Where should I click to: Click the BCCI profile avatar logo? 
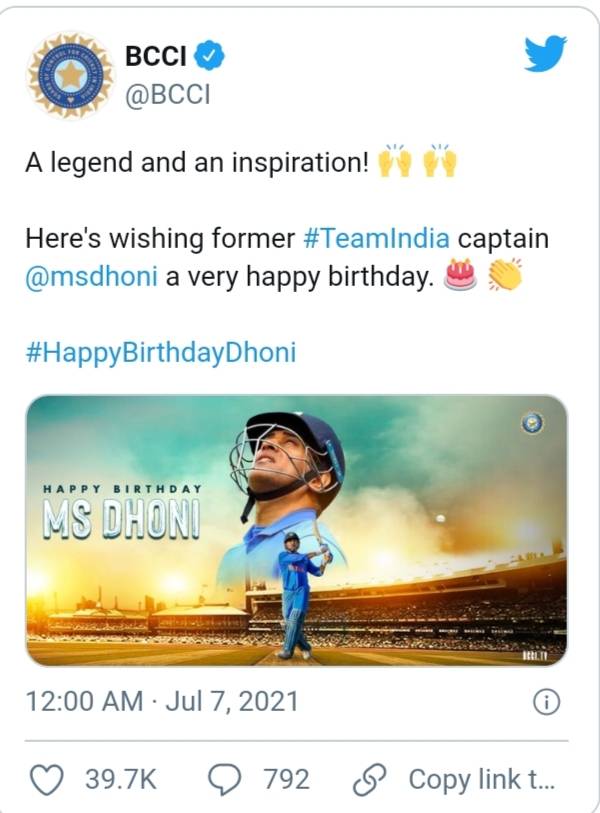tap(70, 74)
